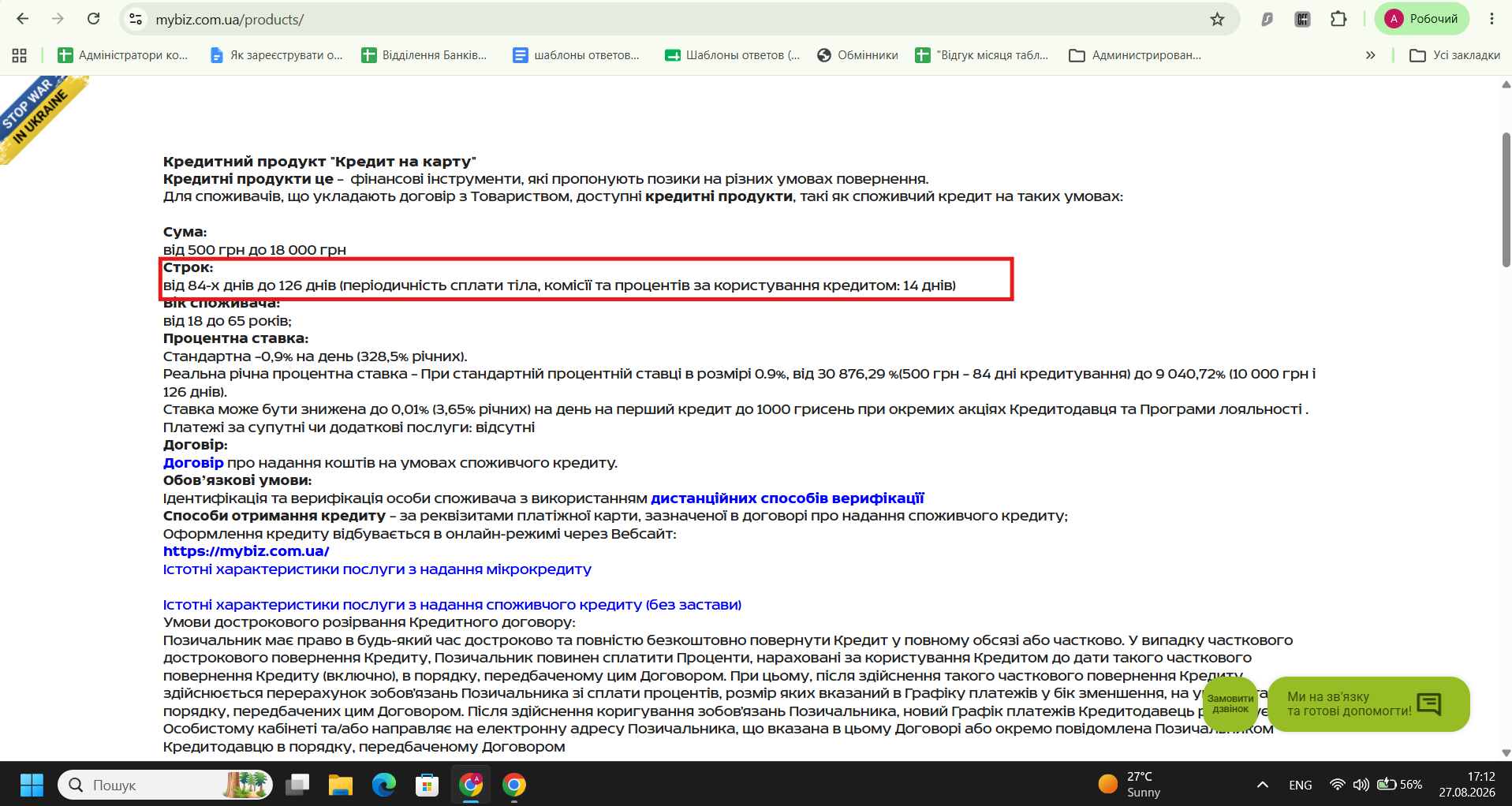Open the volume speaker icon in tray
1512x806 pixels.
coord(1361,785)
